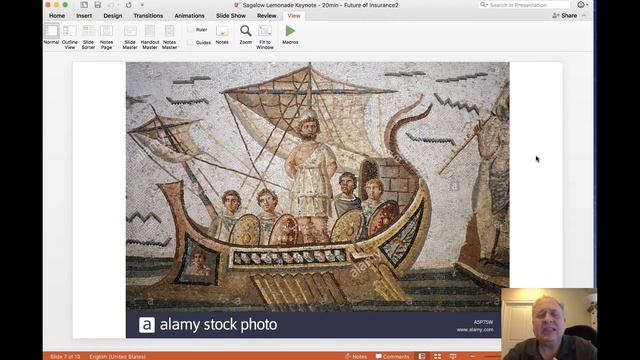Open the sidebar panel icon in the title bar
Image resolution: width=640 pixels, height=360 pixels.
pos(84,5)
